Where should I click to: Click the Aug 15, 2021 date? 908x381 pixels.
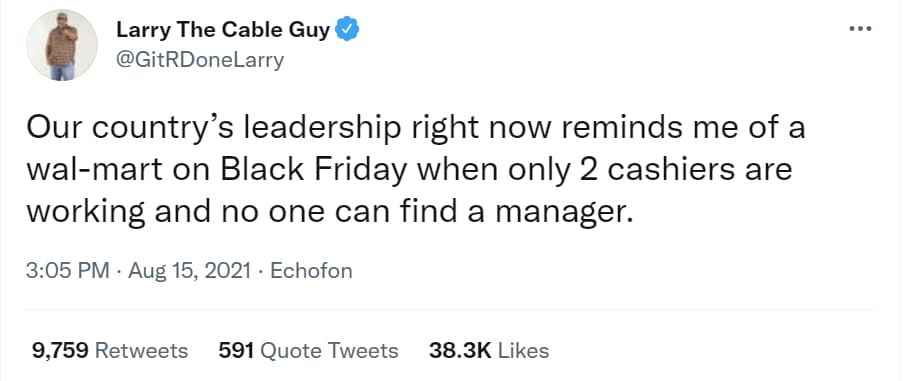[x=190, y=271]
